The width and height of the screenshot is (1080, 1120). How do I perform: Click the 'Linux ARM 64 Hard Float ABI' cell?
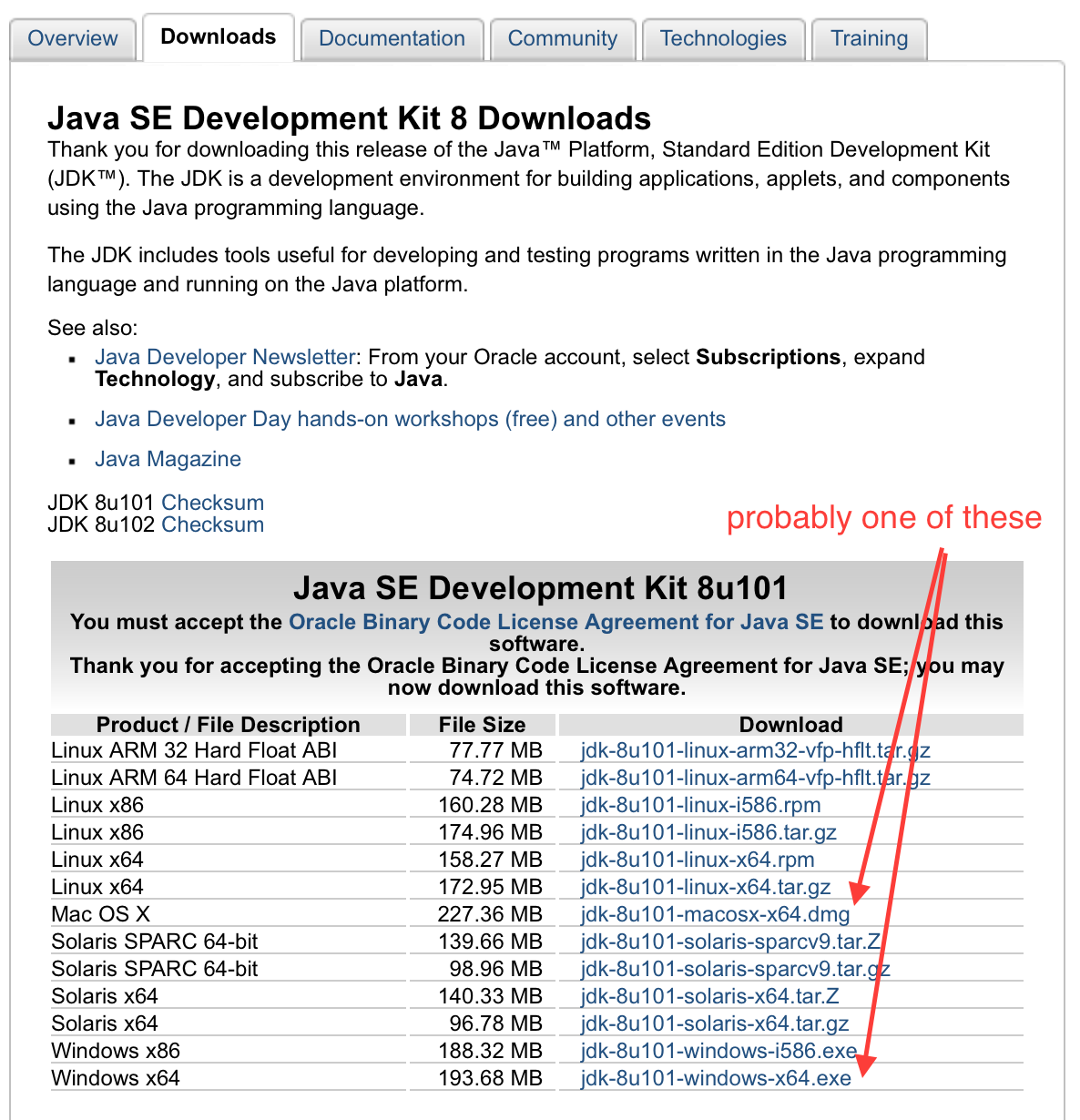tap(228, 778)
